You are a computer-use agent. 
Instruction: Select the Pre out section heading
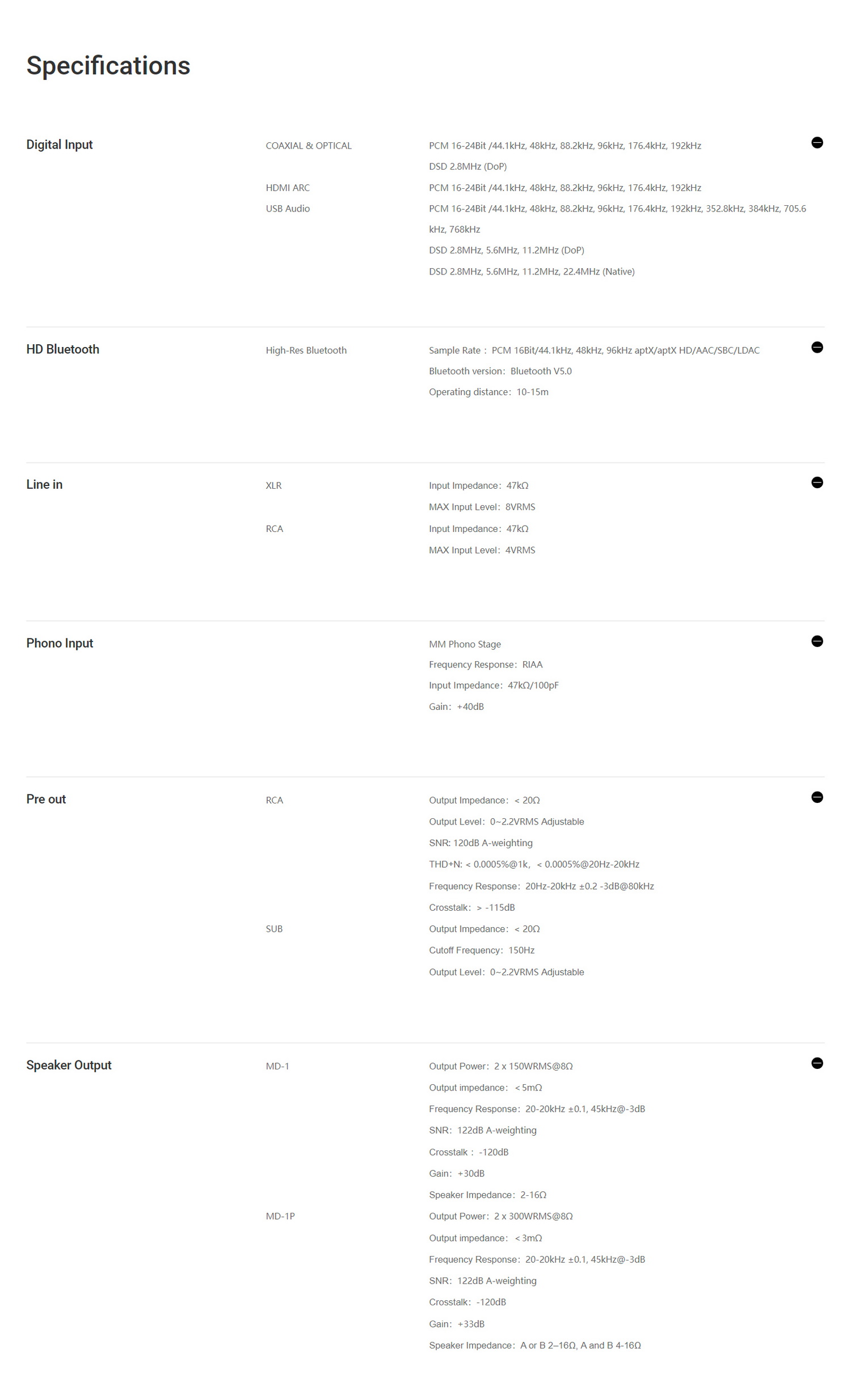tap(46, 800)
